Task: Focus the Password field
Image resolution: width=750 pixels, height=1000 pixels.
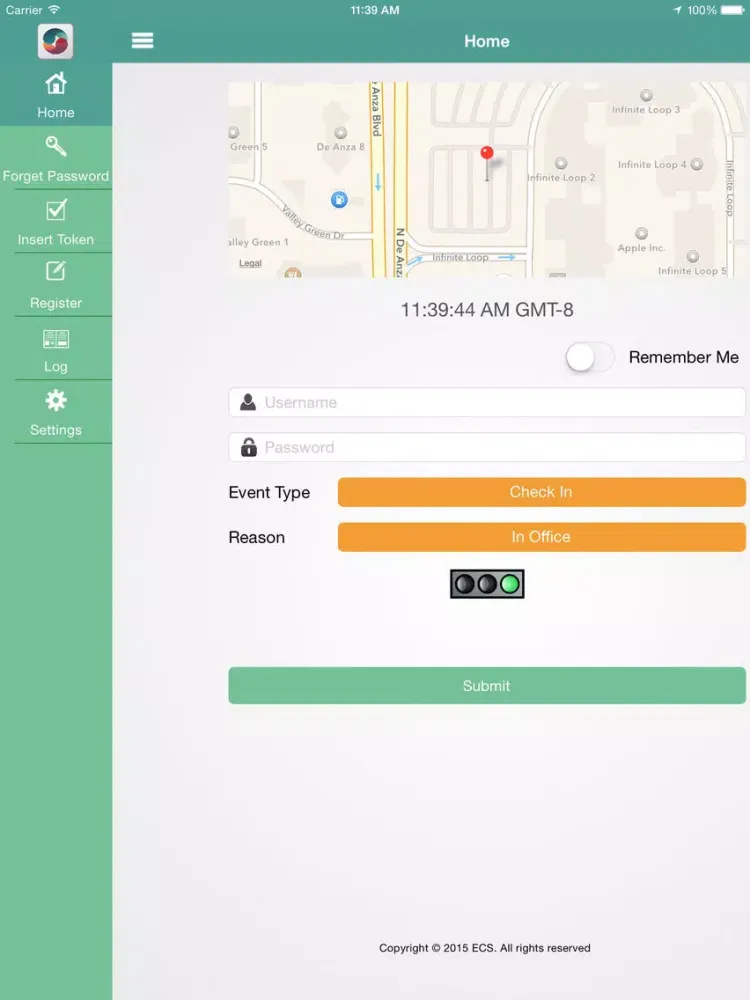Action: (487, 447)
